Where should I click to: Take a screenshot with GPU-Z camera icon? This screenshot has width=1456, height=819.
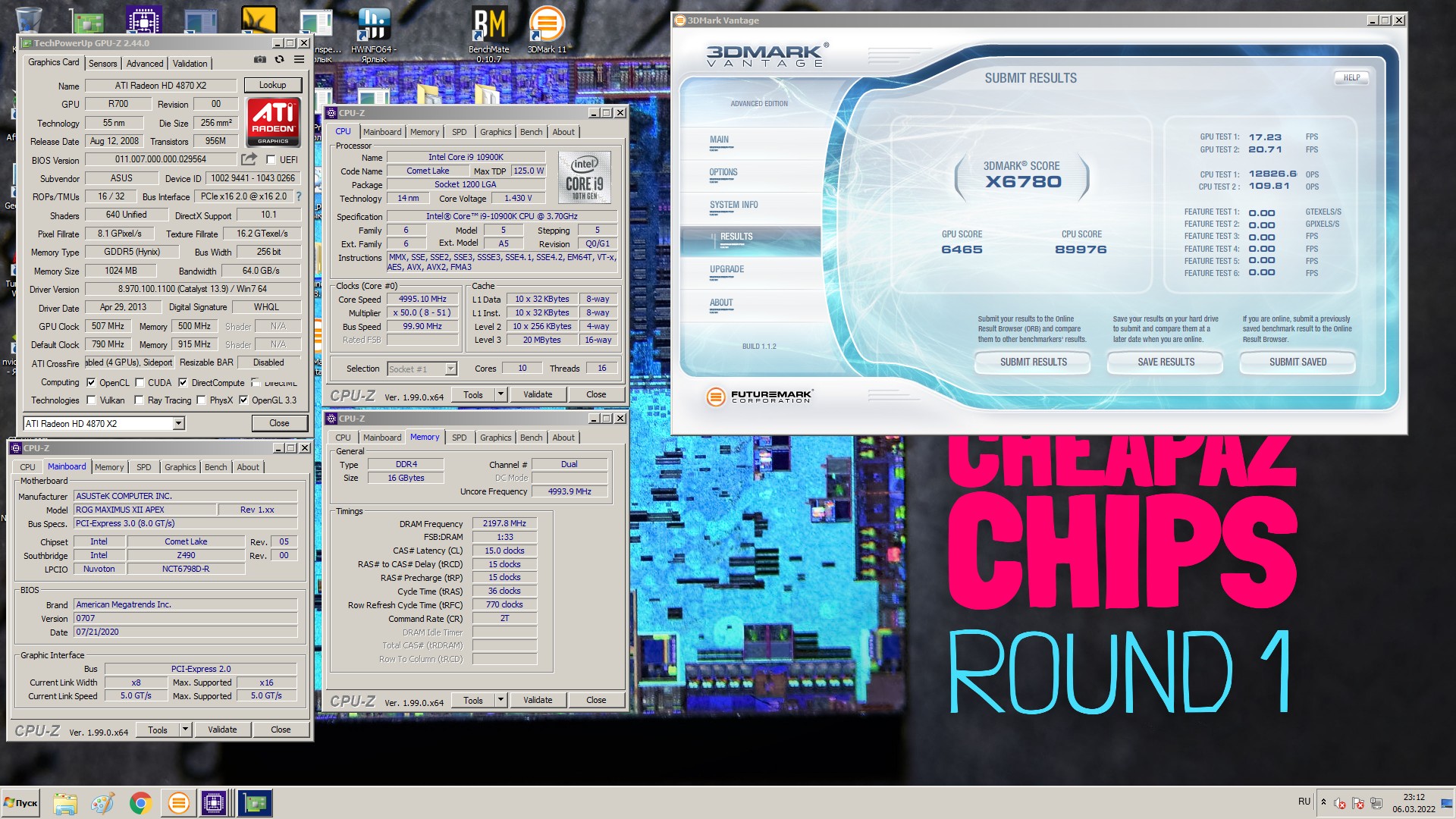260,60
